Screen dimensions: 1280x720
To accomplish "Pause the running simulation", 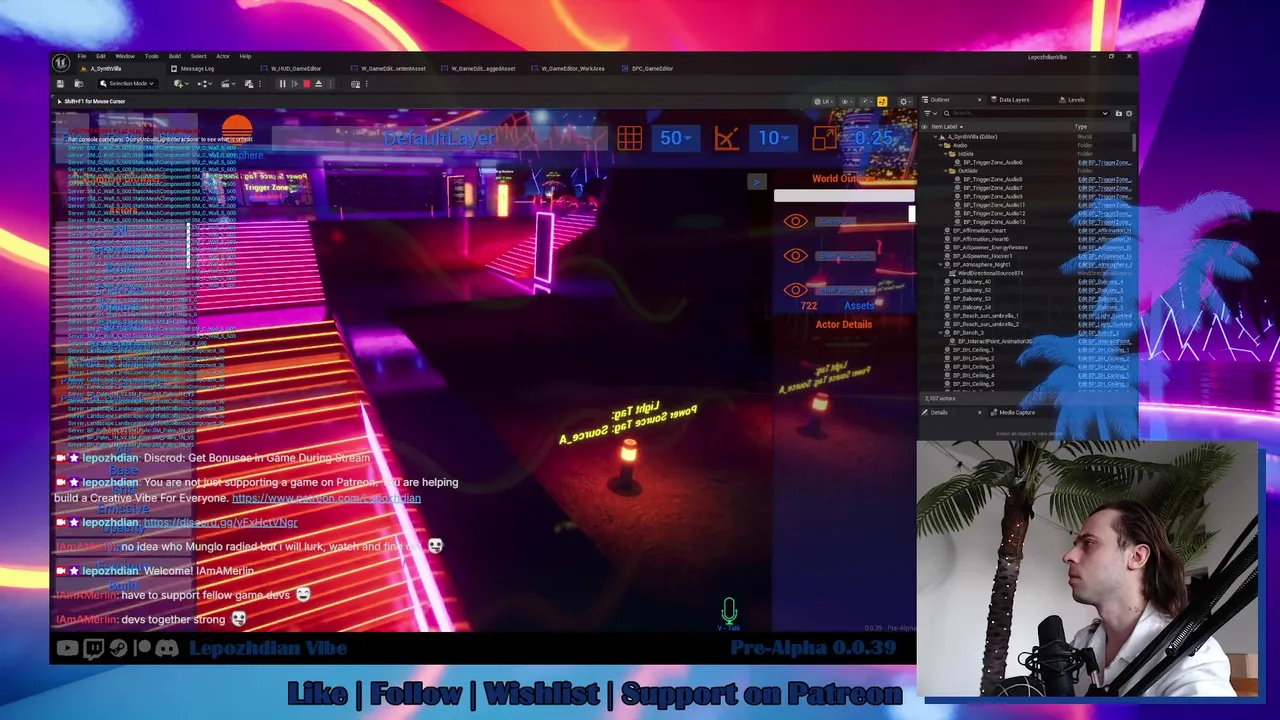I will [282, 84].
